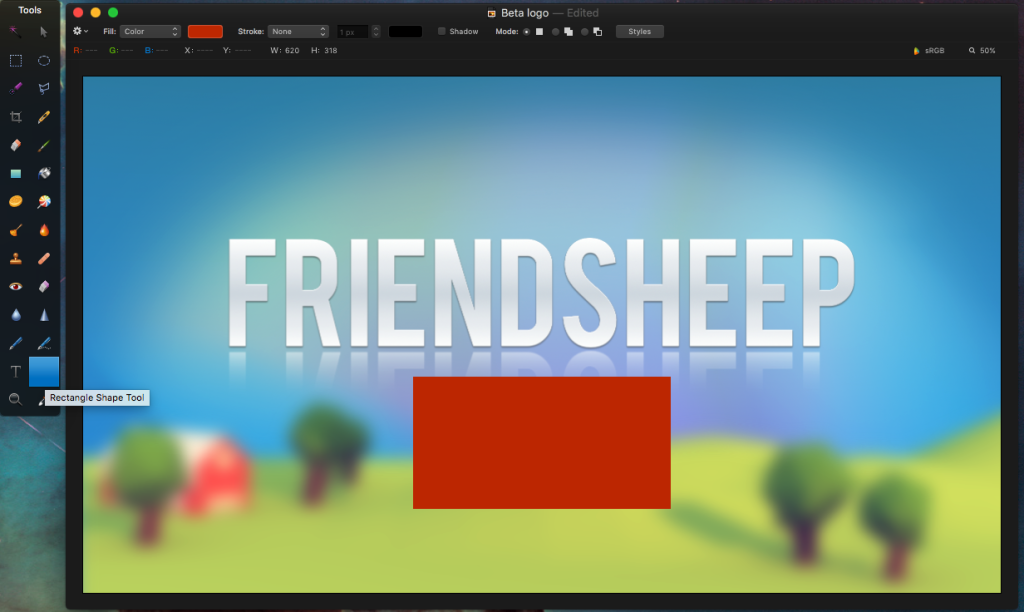Select the Healing bandage tool
The image size is (1024, 612).
(x=44, y=259)
